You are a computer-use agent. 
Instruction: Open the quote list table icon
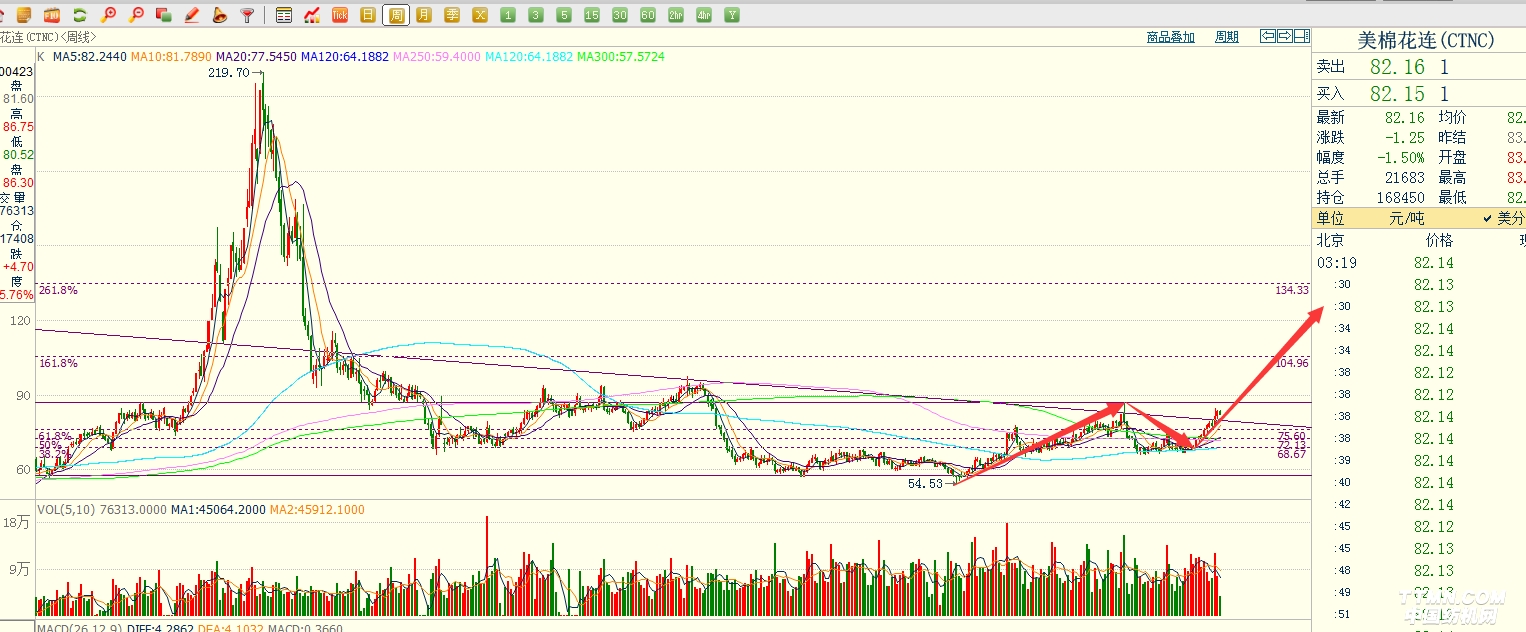pos(284,15)
